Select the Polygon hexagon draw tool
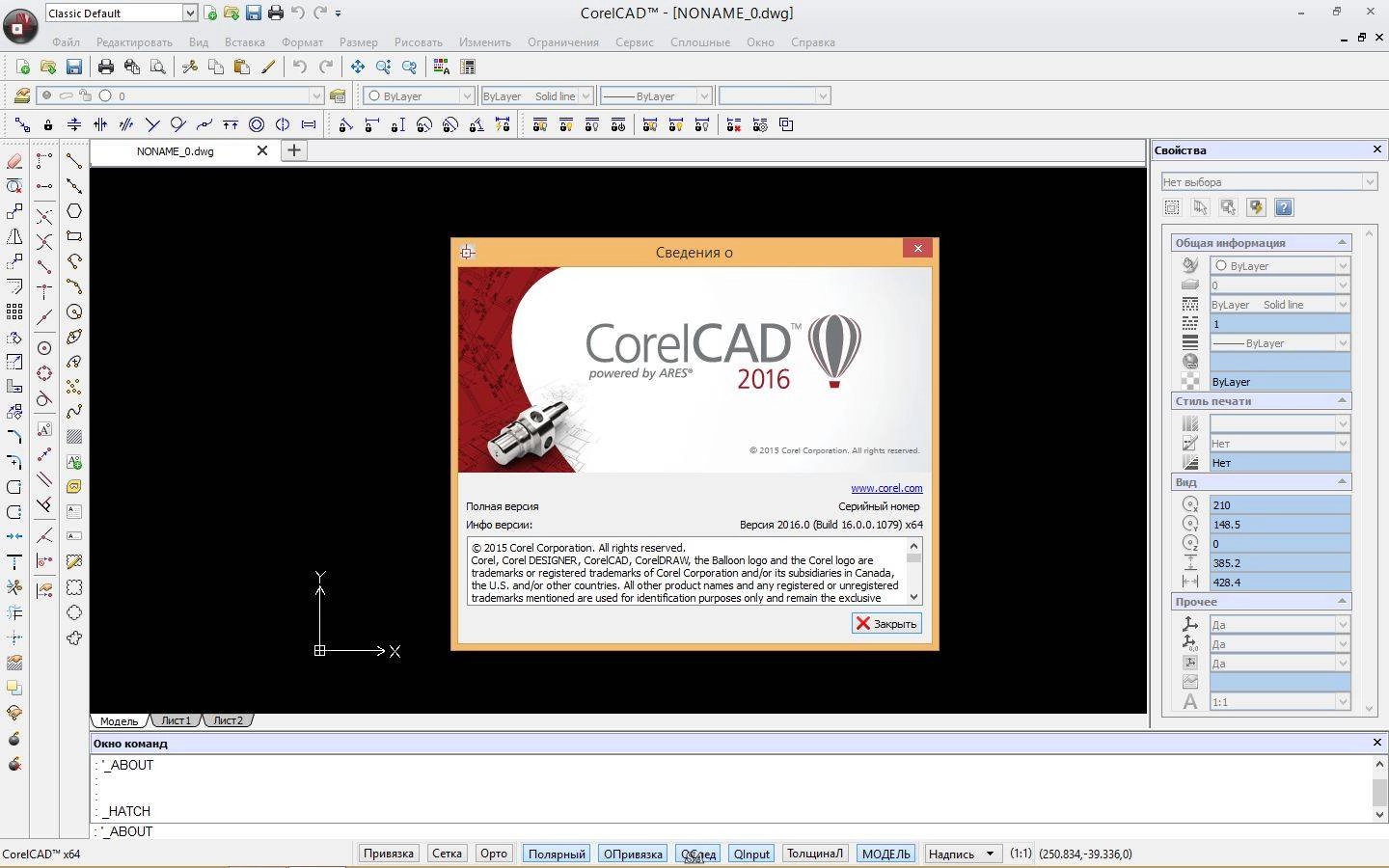 click(74, 211)
